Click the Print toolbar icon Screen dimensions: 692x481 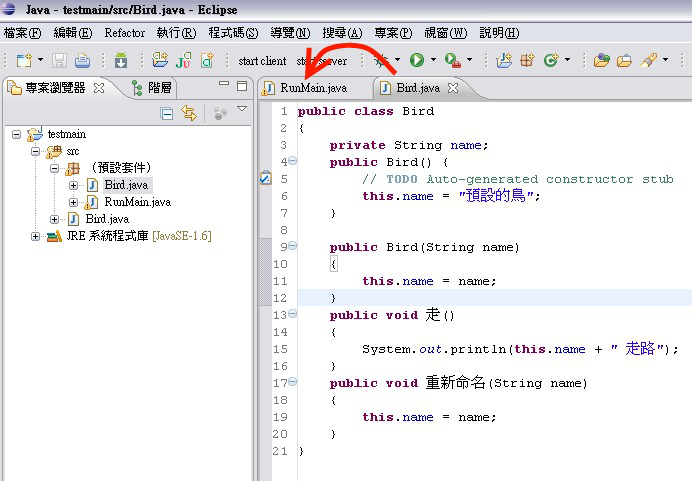tap(83, 61)
